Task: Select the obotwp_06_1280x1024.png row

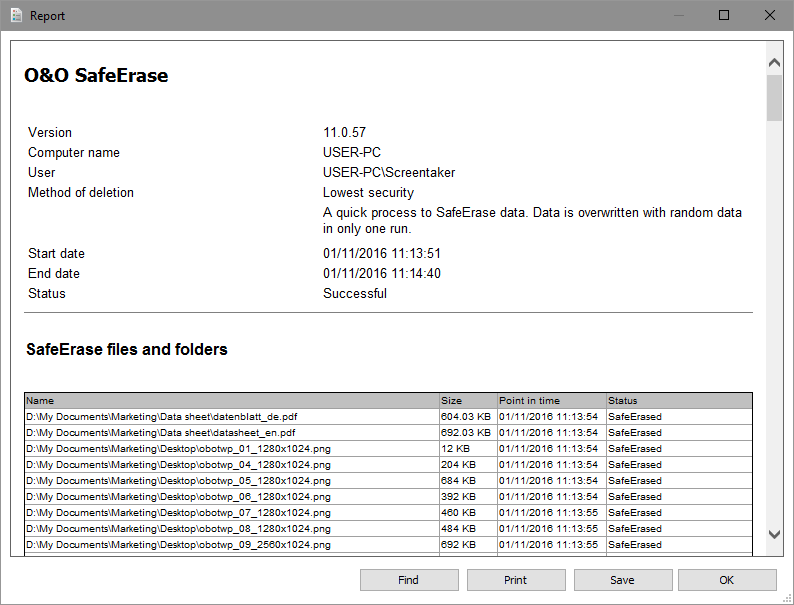Action: coord(388,497)
